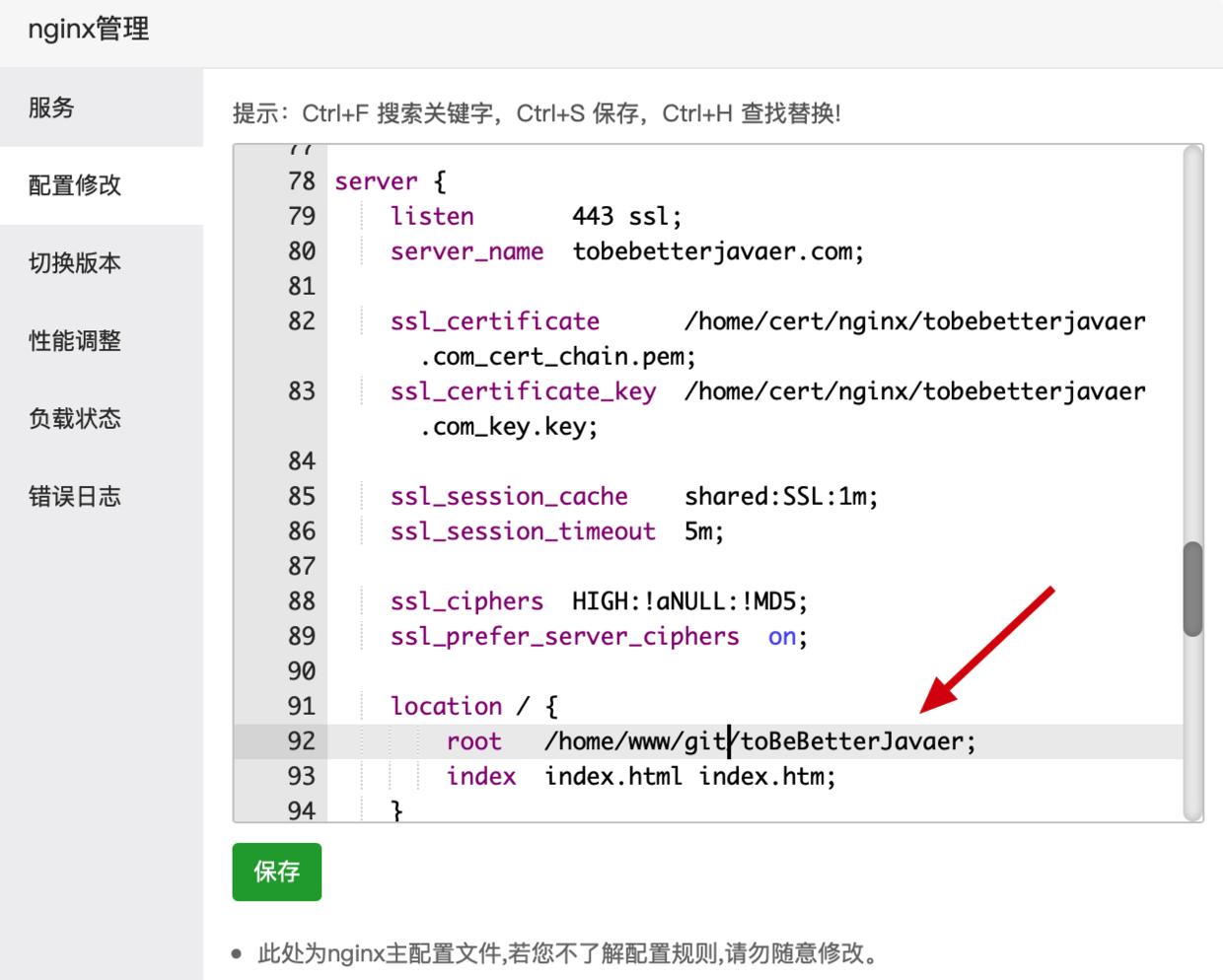Select the 配置修改 sidebar tab
The width and height of the screenshot is (1223, 980).
(x=75, y=185)
